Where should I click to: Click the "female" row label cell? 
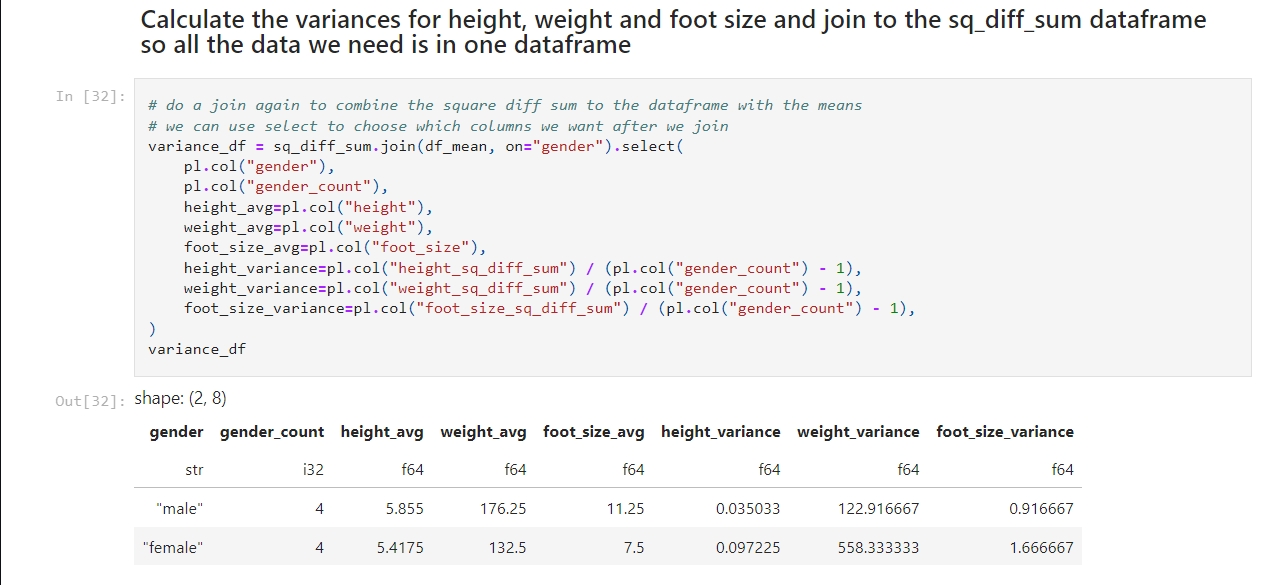point(173,548)
